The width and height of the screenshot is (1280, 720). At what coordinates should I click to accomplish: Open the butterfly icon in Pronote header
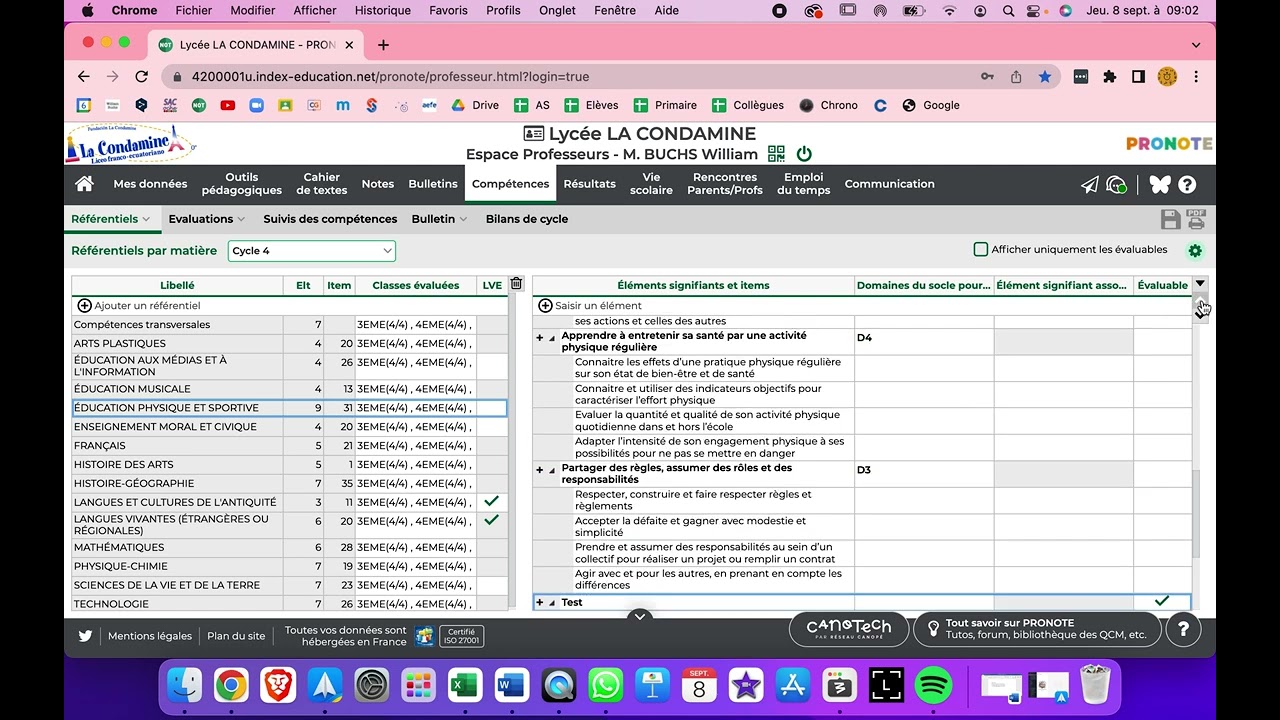pos(1159,184)
